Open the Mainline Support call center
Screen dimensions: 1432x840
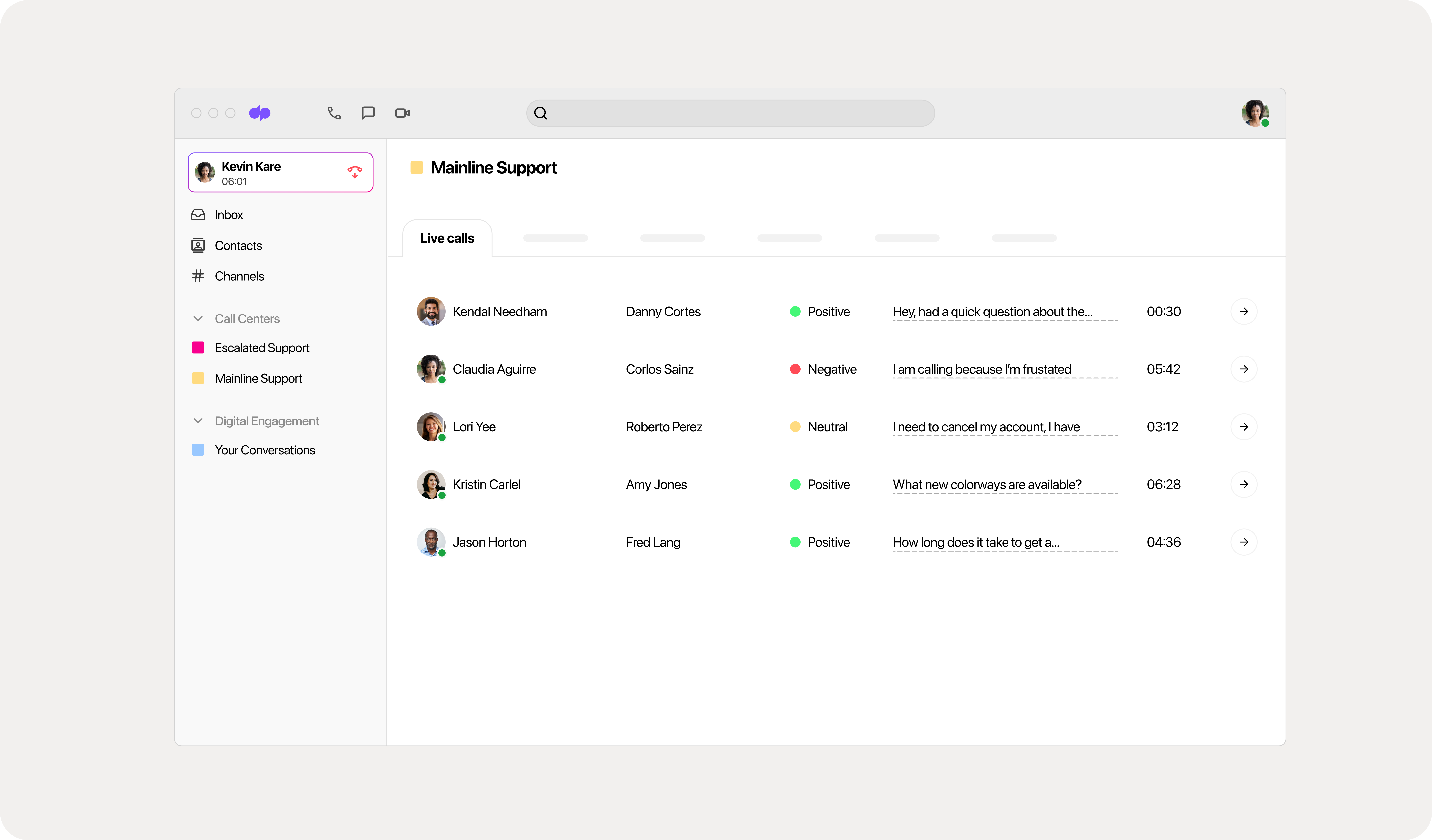click(259, 378)
